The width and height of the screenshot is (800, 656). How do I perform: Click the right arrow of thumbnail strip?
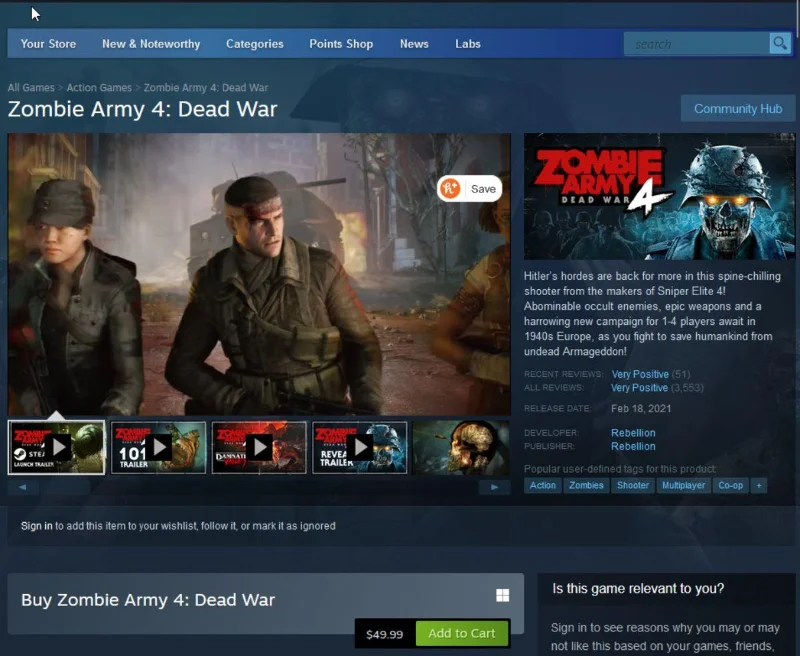coord(494,487)
